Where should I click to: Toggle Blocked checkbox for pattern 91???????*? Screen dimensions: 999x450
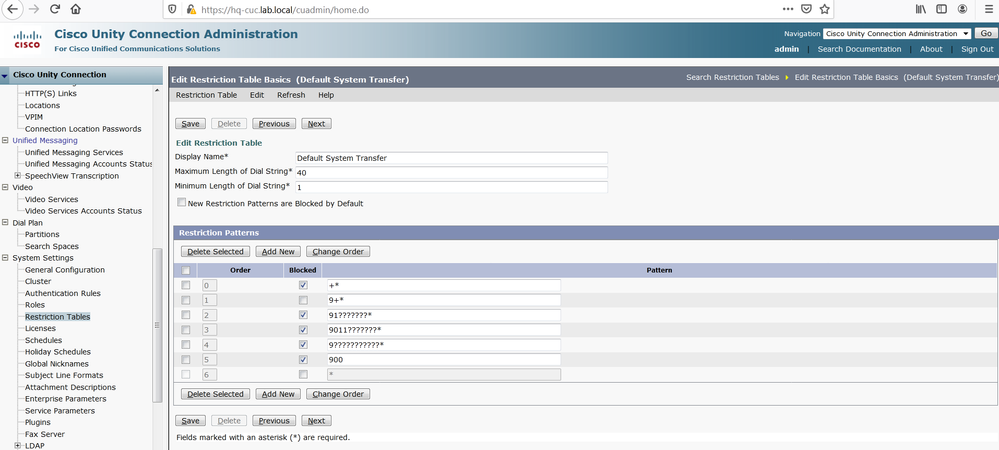303,315
